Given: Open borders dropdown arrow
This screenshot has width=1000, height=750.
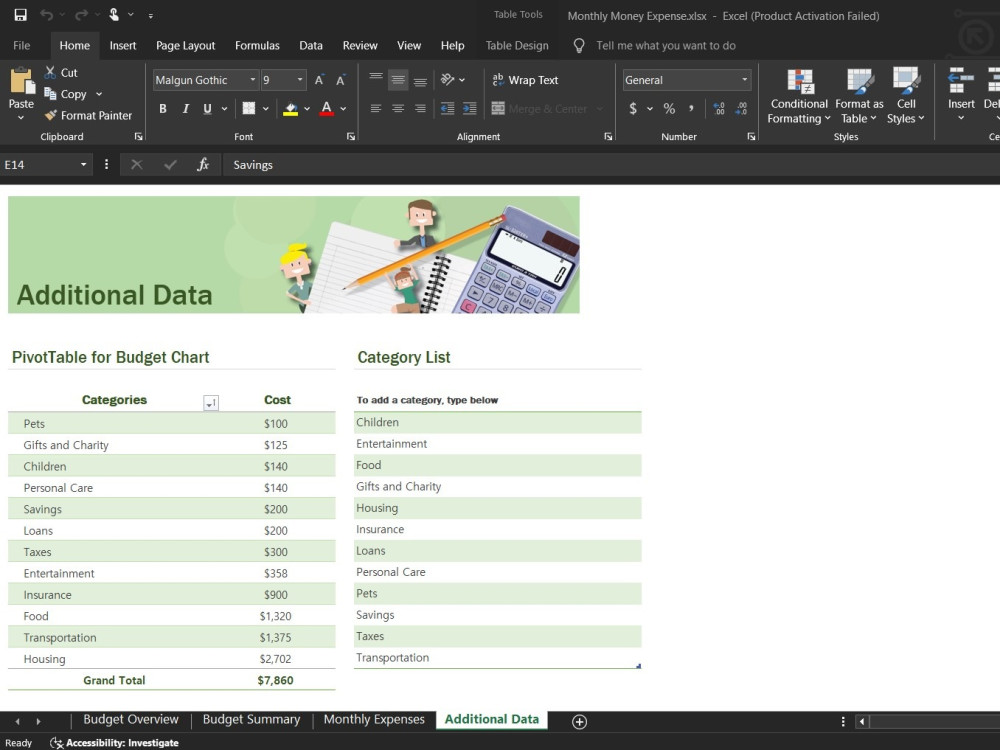Looking at the screenshot, I should pyautogui.click(x=265, y=108).
